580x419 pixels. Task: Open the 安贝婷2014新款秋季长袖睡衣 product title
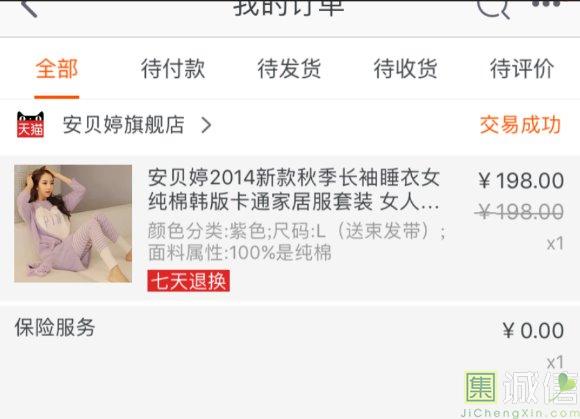[294, 190]
